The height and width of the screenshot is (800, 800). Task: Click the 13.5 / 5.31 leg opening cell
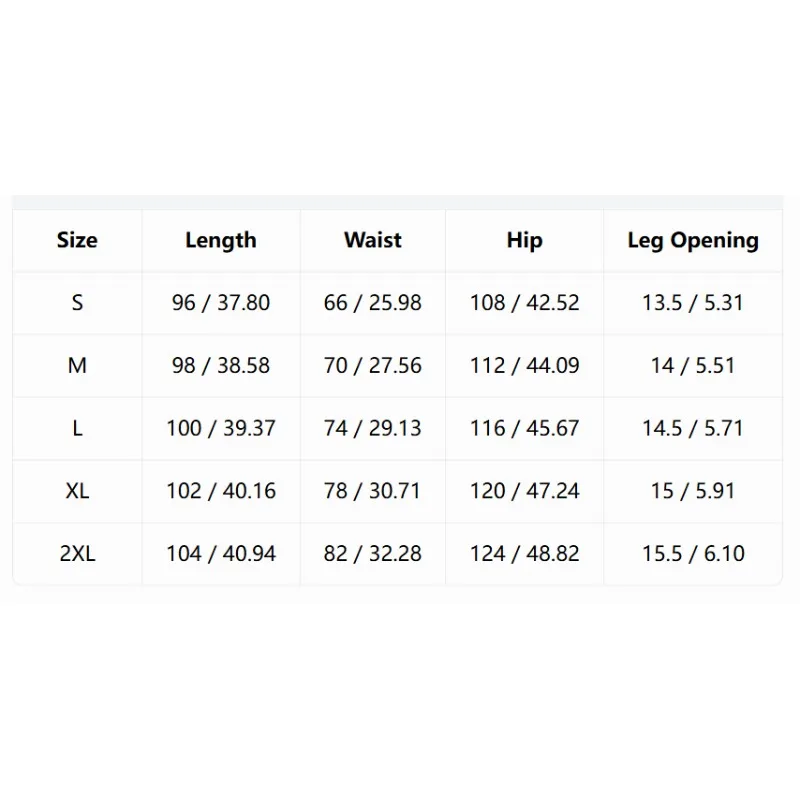click(x=693, y=303)
